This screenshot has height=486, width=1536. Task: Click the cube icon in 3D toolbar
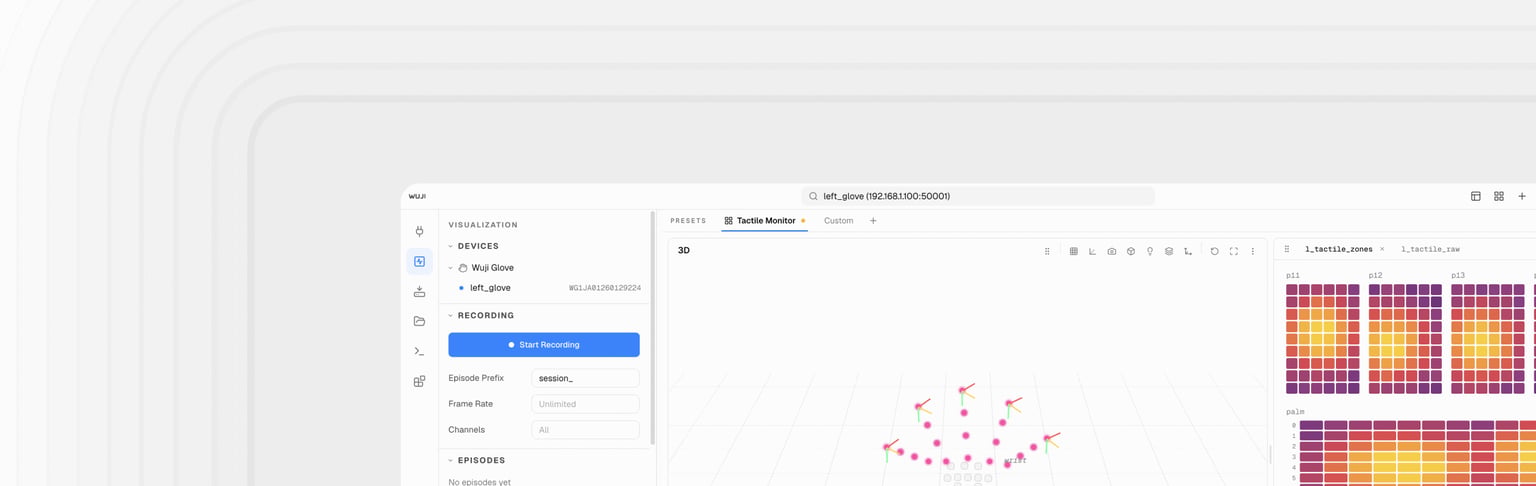(x=1131, y=251)
